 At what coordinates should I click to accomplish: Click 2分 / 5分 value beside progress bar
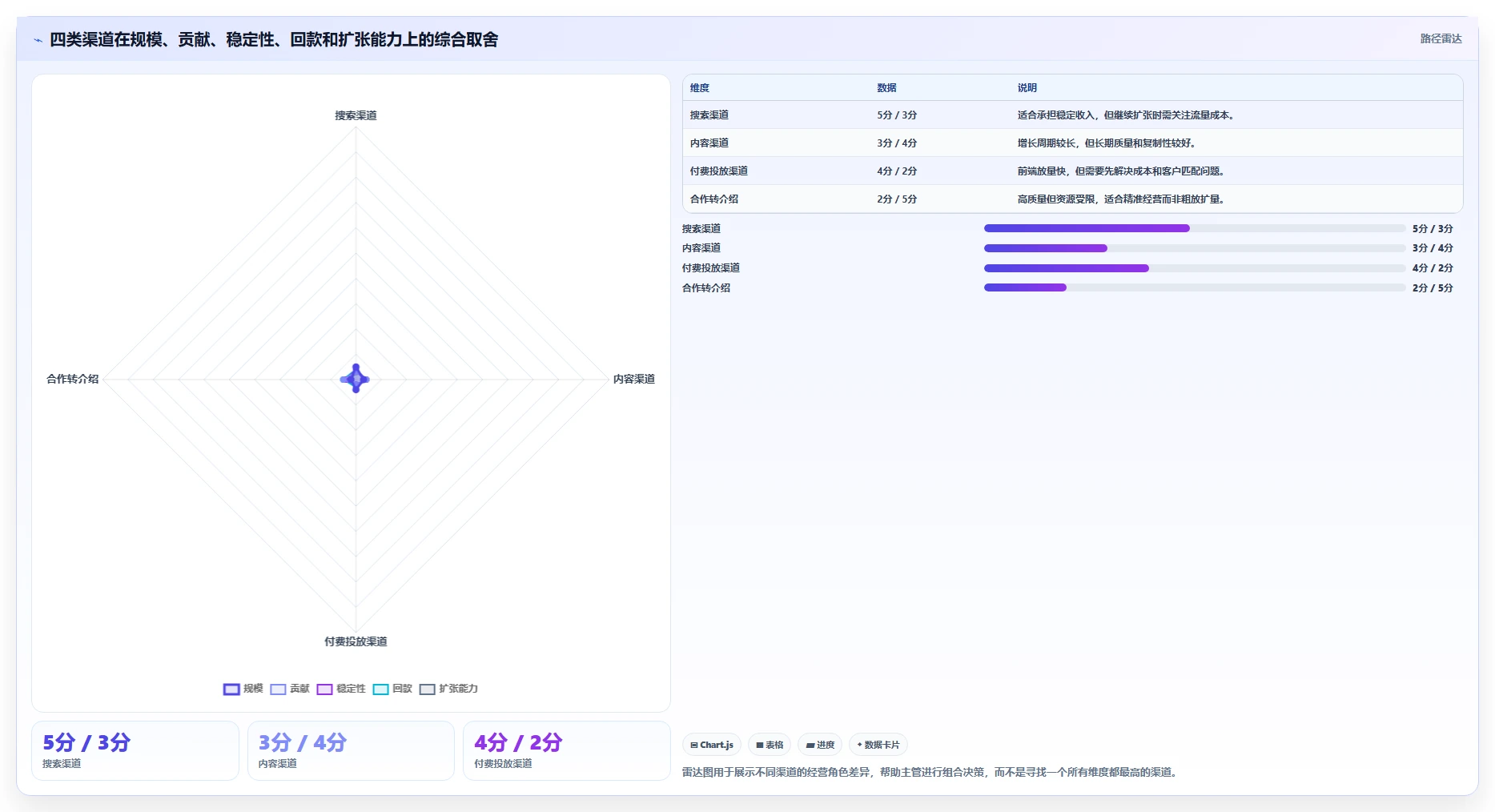point(1433,288)
